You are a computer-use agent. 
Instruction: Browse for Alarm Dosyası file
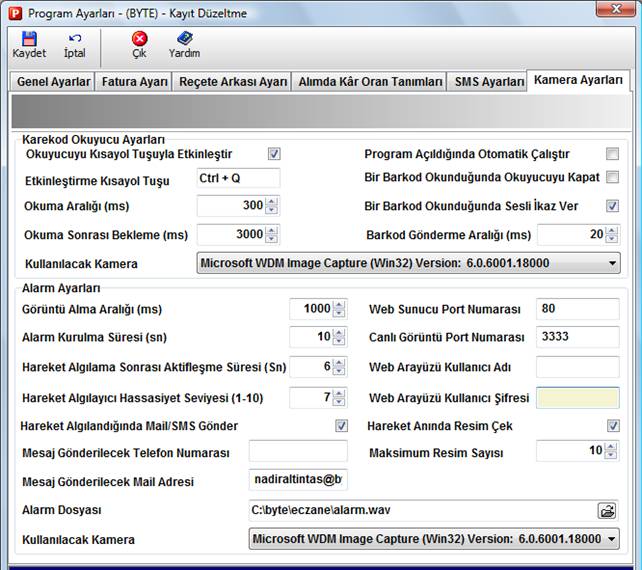tap(607, 511)
